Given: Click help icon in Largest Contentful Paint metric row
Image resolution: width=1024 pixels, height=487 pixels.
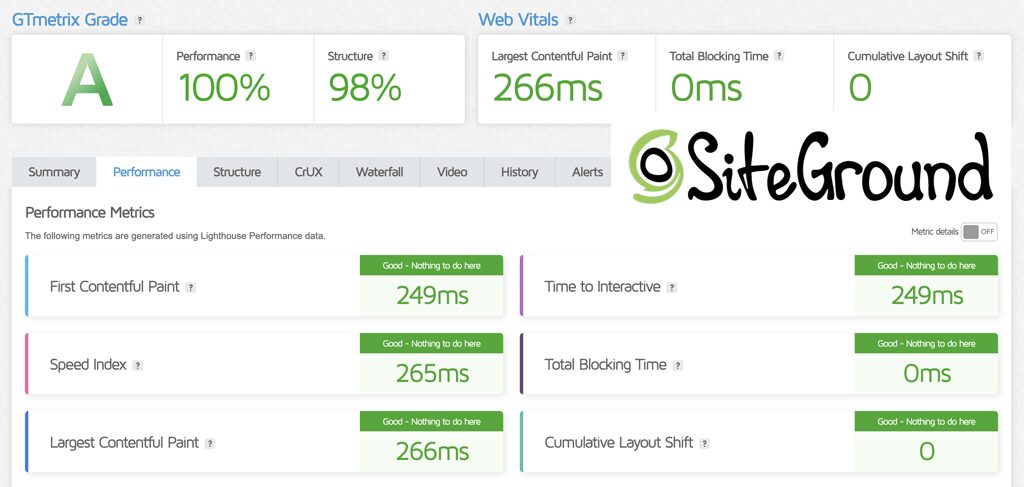Looking at the screenshot, I should pos(210,443).
